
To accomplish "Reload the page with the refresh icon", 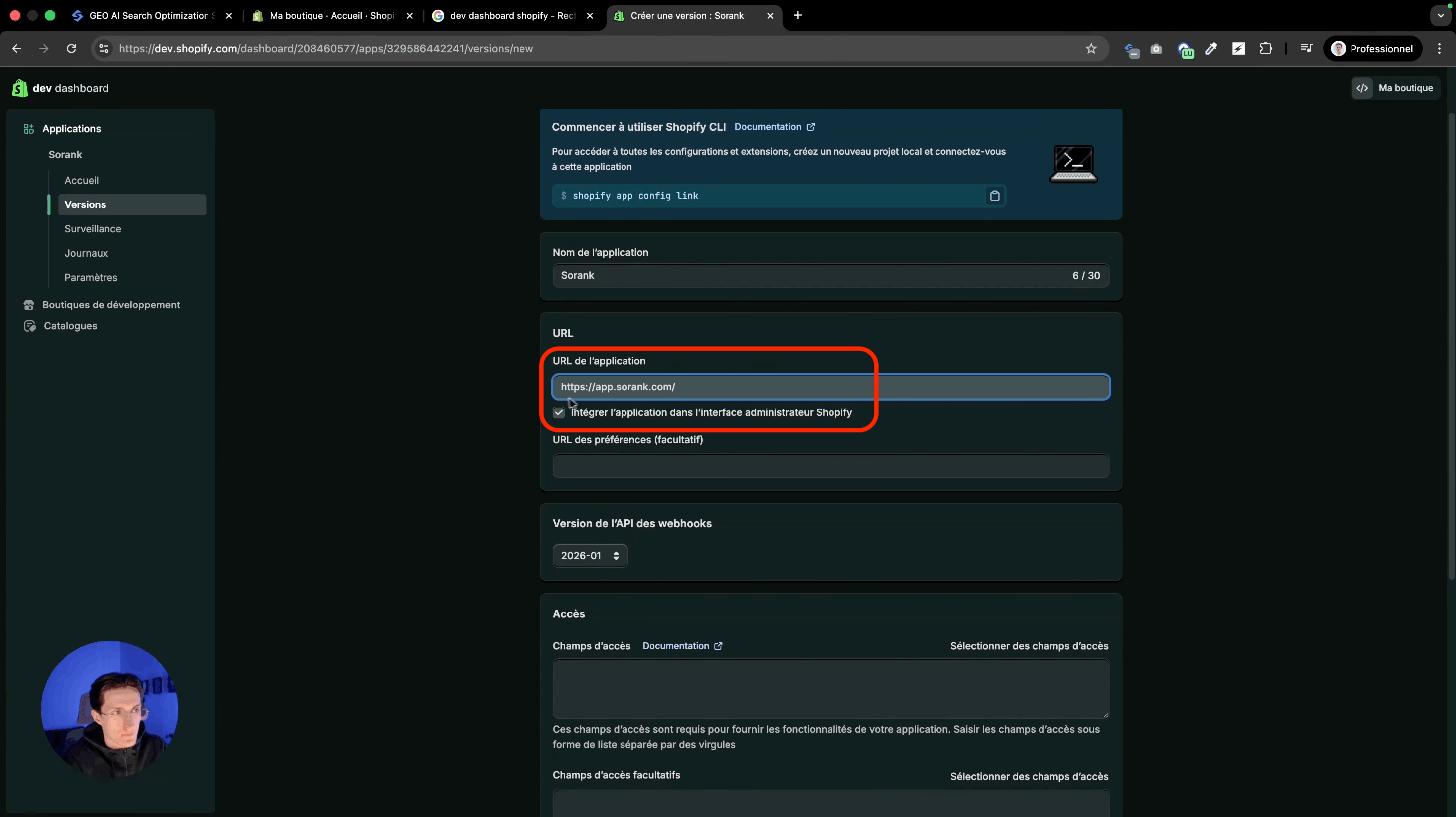I will [71, 49].
